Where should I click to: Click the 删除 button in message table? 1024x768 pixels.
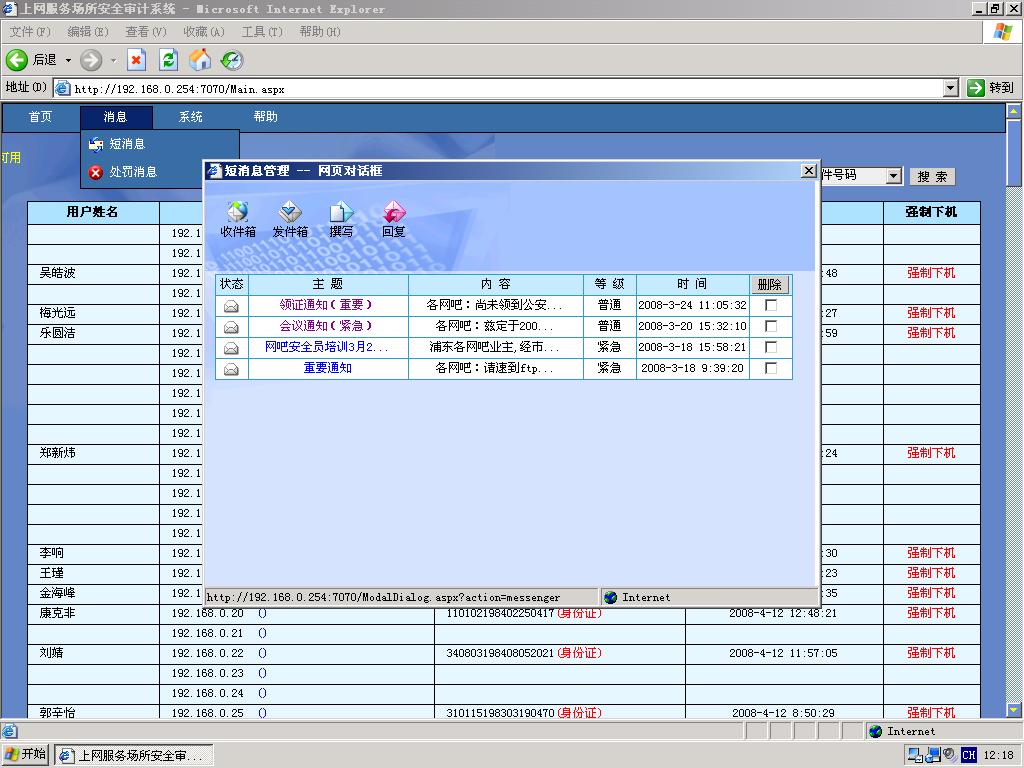pos(769,285)
